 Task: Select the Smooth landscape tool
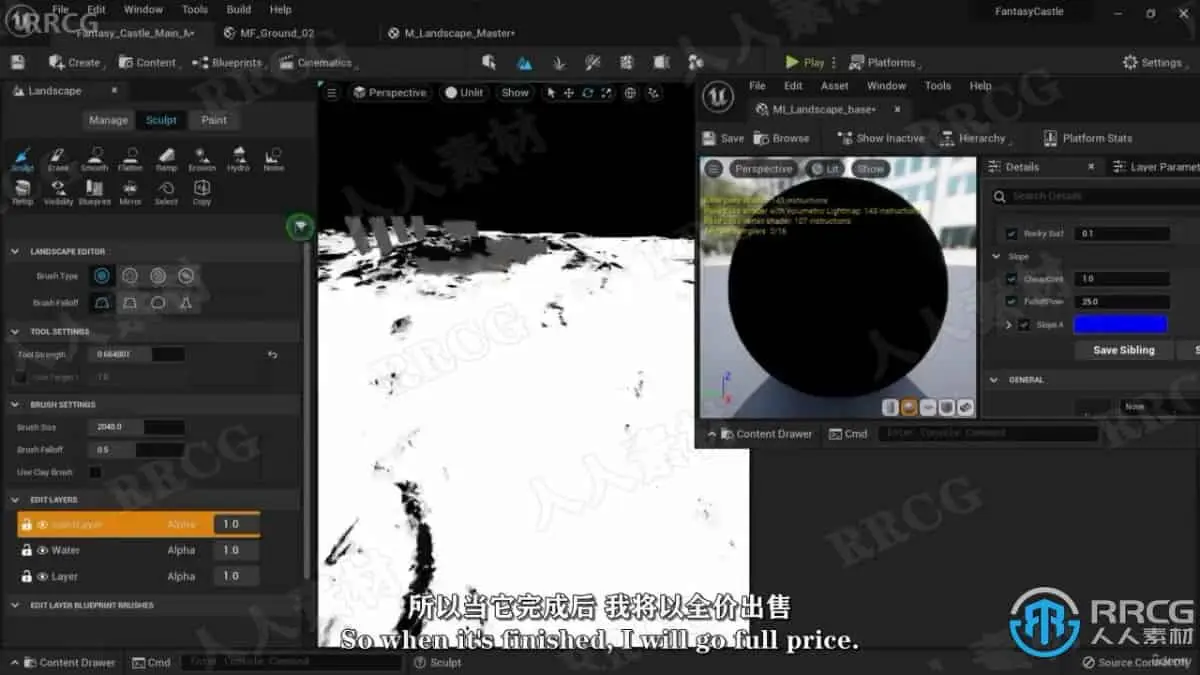coord(94,159)
